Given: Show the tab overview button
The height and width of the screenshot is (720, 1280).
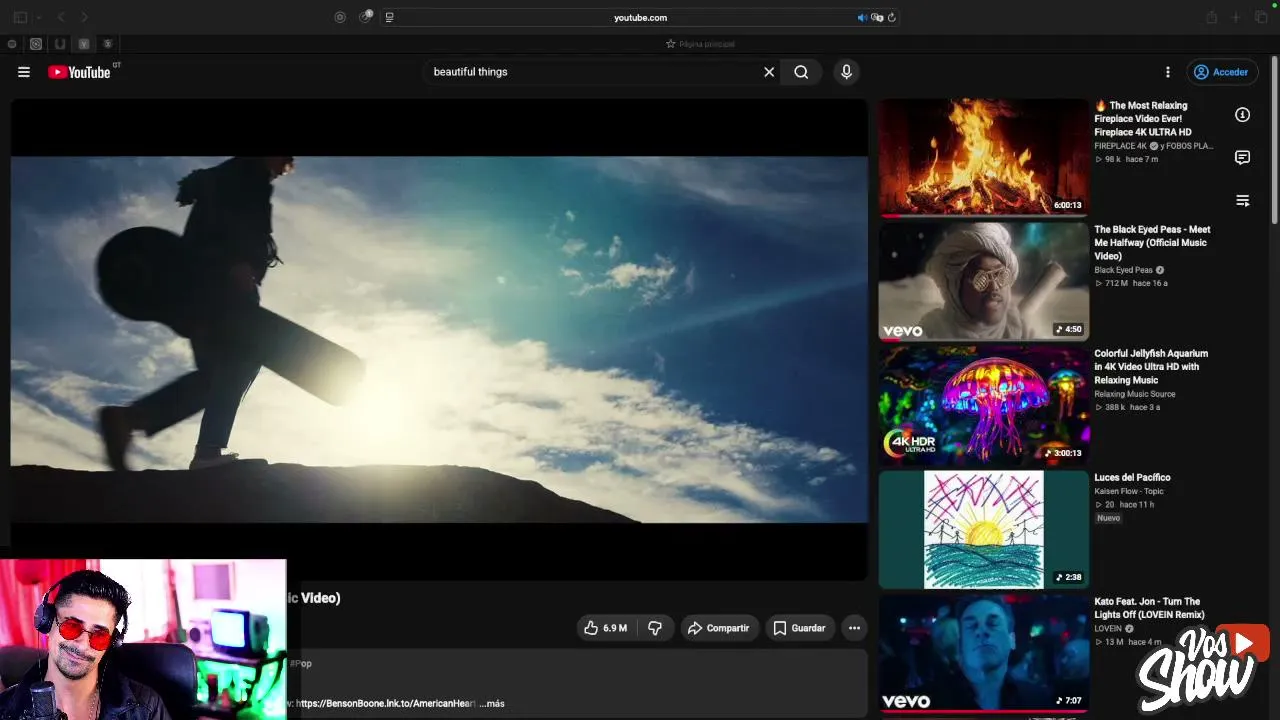Looking at the screenshot, I should [x=1261, y=17].
